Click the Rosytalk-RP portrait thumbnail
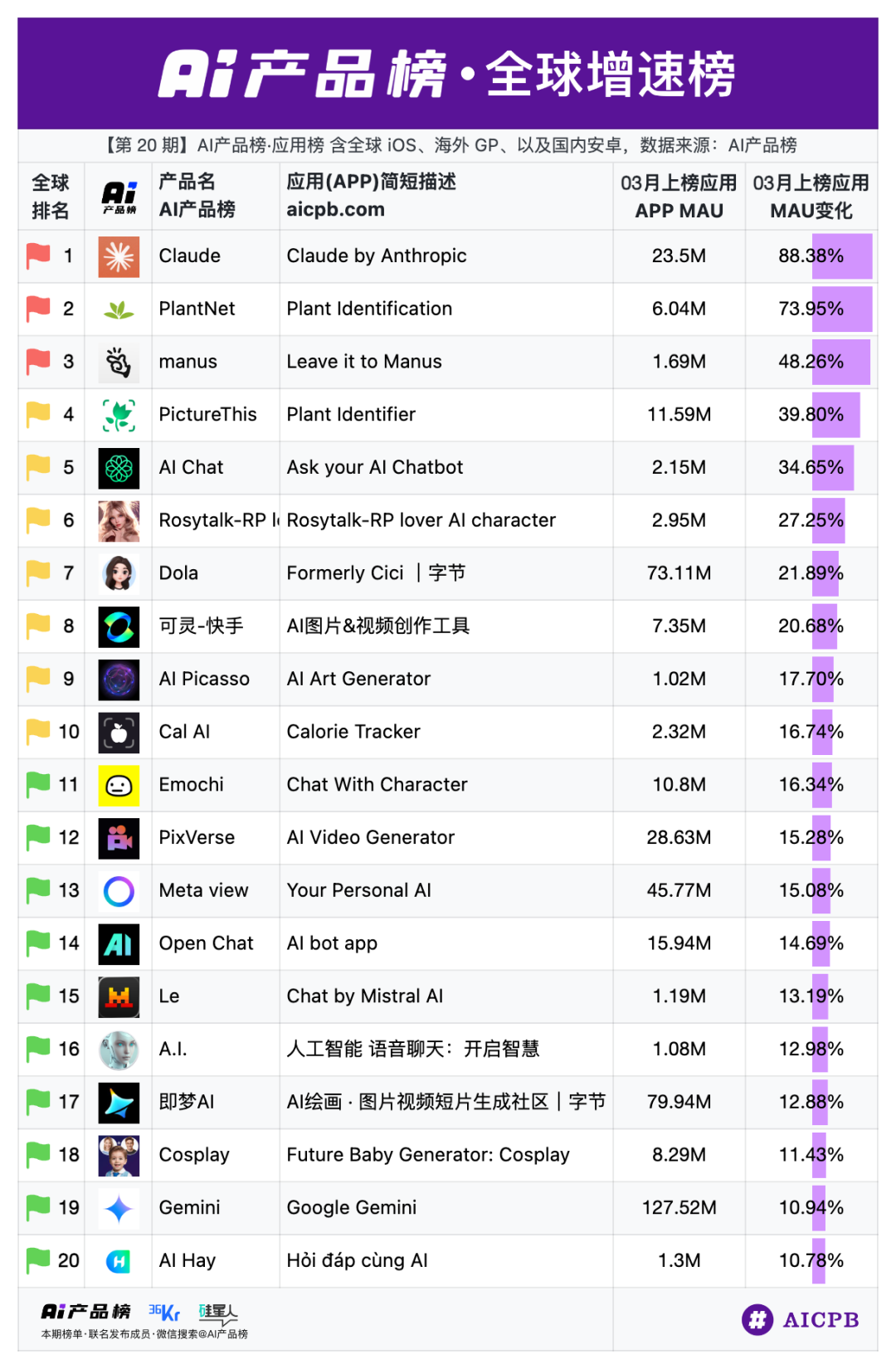896x1369 pixels. [x=119, y=521]
